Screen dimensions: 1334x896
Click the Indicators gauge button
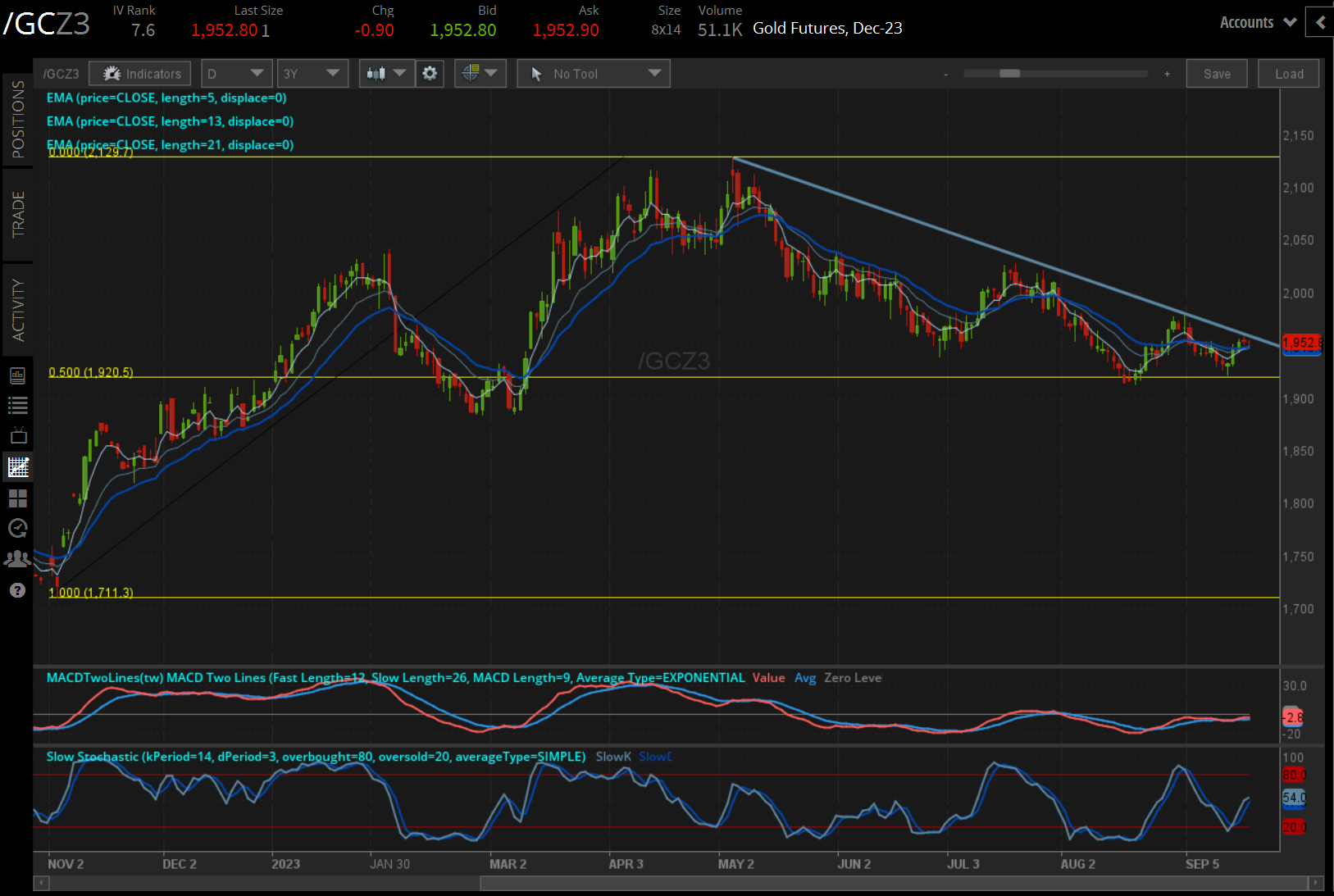pyautogui.click(x=140, y=74)
